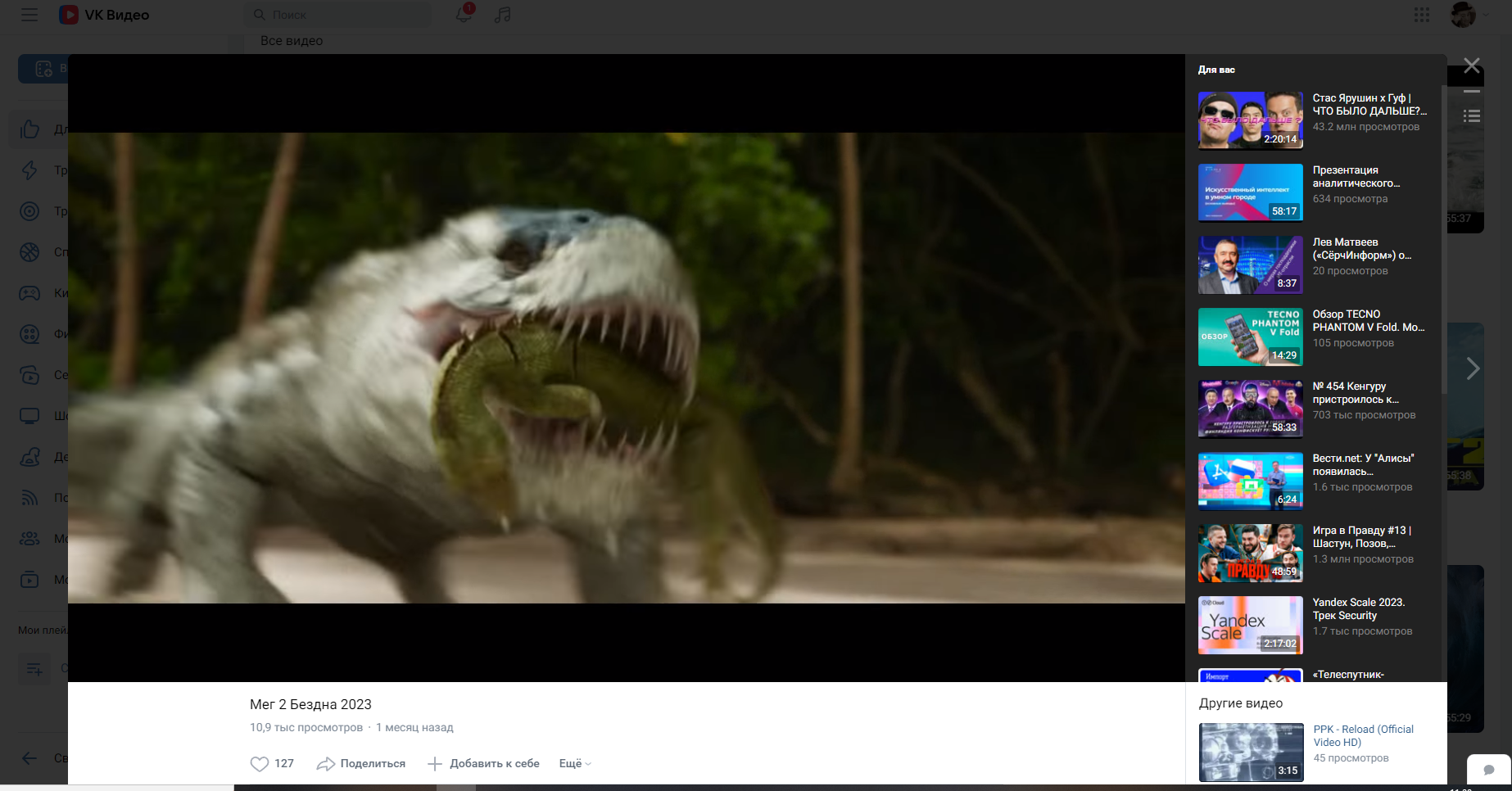Click the VK Видео logo

104,15
